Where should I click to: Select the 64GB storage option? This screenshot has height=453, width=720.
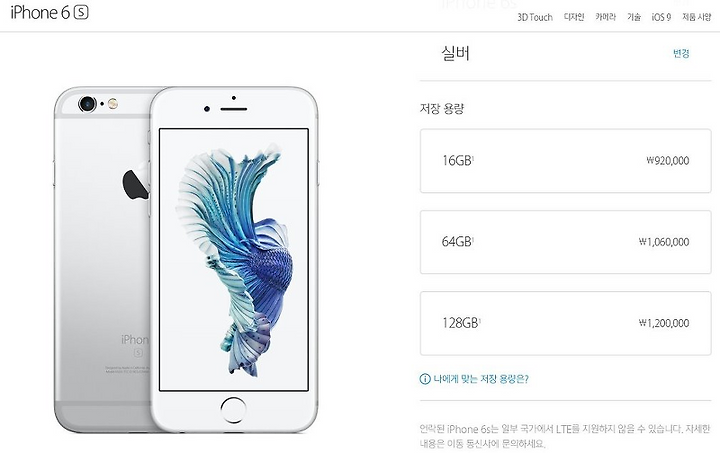click(x=565, y=242)
